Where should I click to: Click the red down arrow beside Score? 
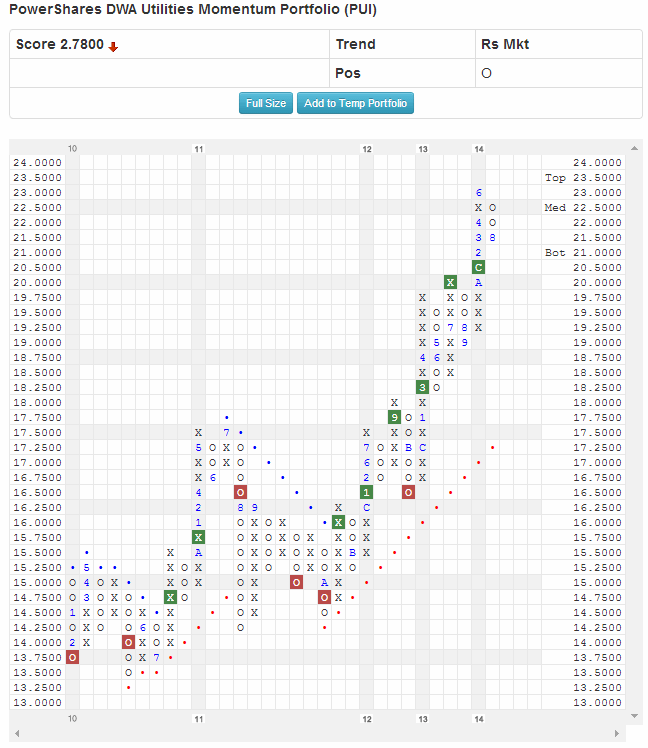(x=114, y=46)
